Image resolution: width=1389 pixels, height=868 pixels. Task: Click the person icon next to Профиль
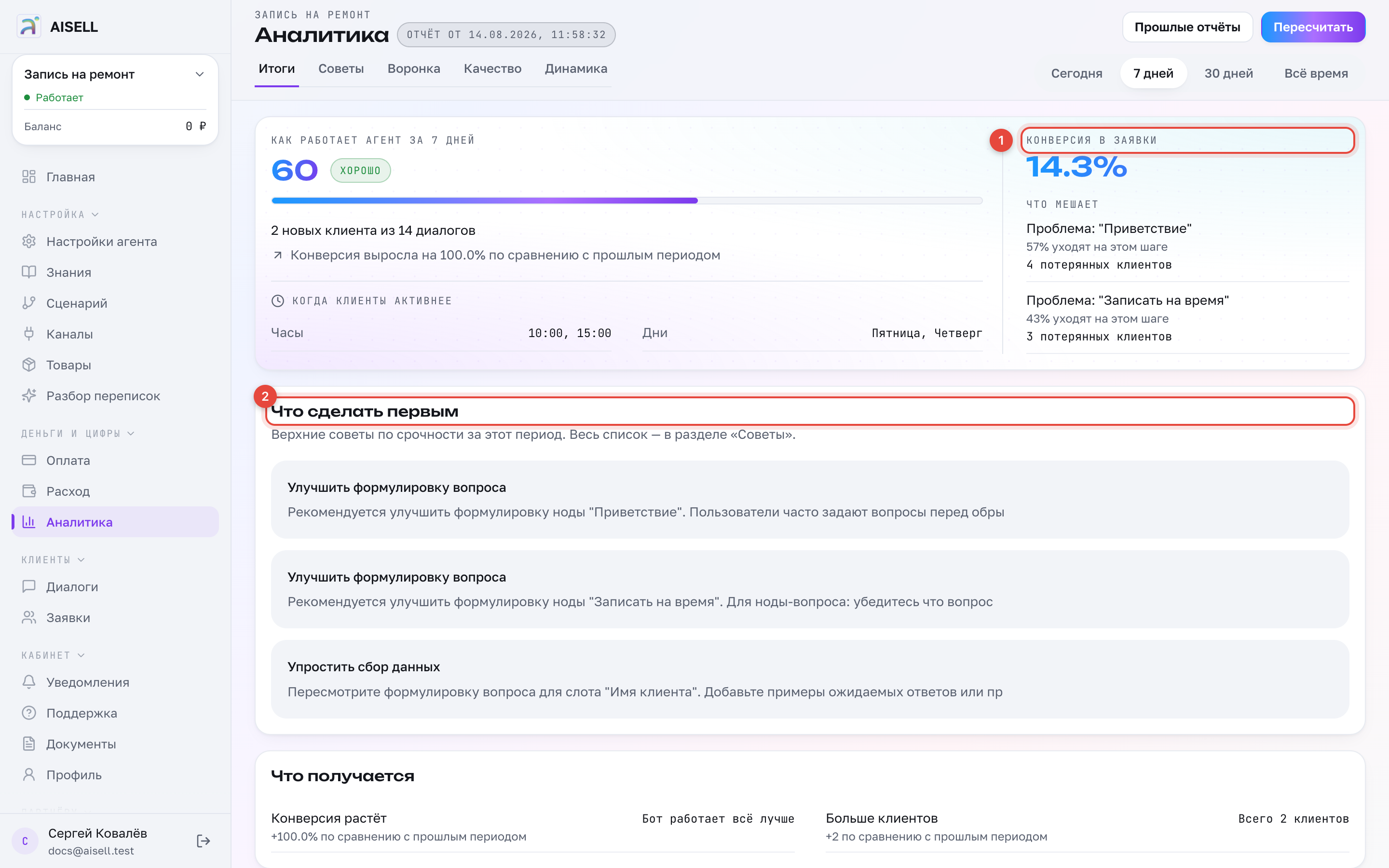coord(29,775)
